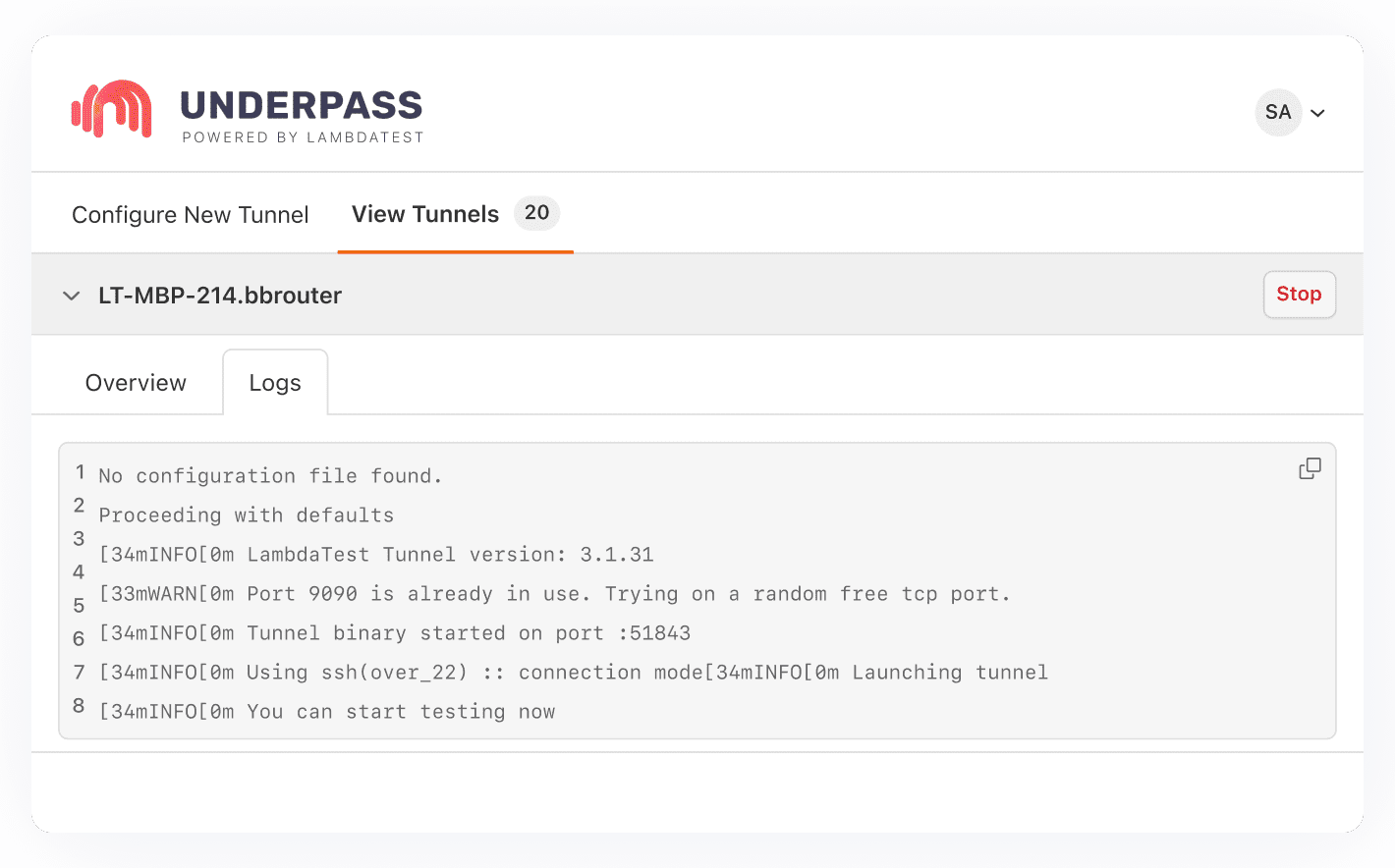Image resolution: width=1395 pixels, height=868 pixels.
Task: Click the collapse chevron beside LT-MBP-214.bbrouter
Action: tap(70, 295)
